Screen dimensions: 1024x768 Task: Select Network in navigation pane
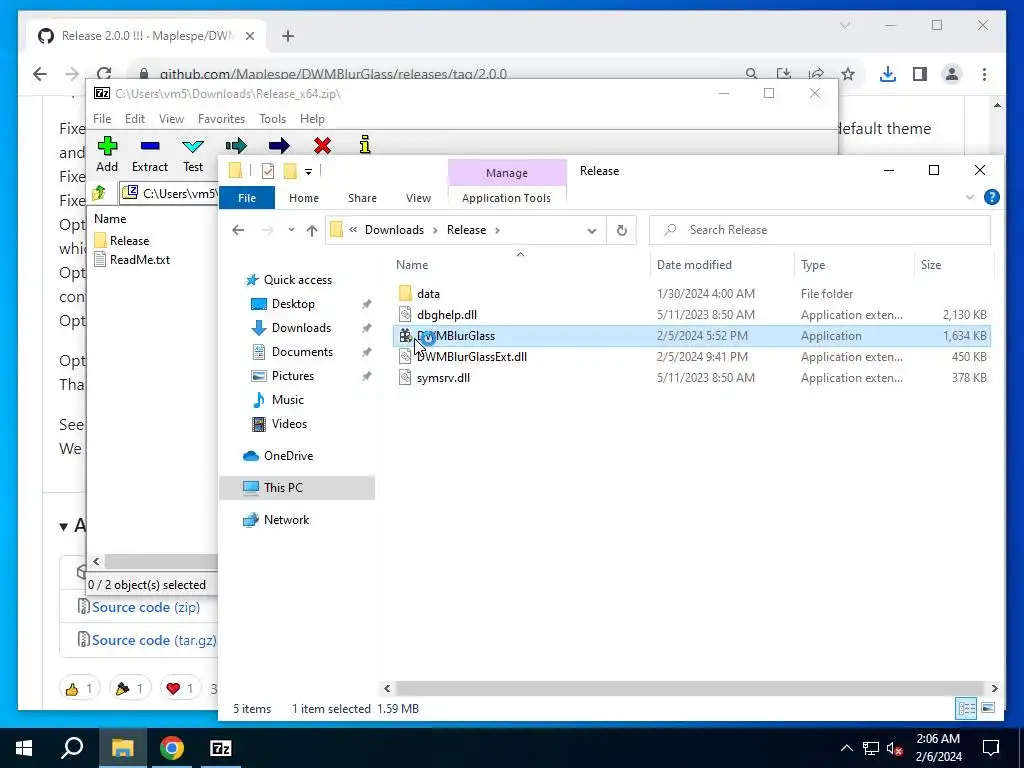coord(286,520)
